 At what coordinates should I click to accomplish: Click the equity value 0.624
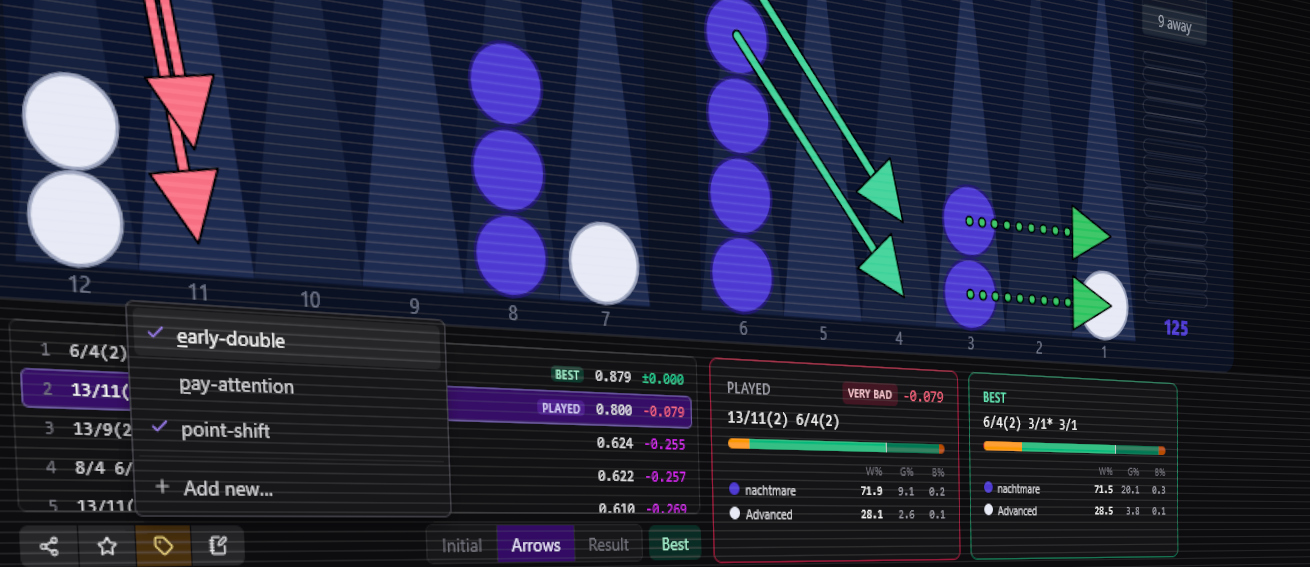[x=615, y=443]
